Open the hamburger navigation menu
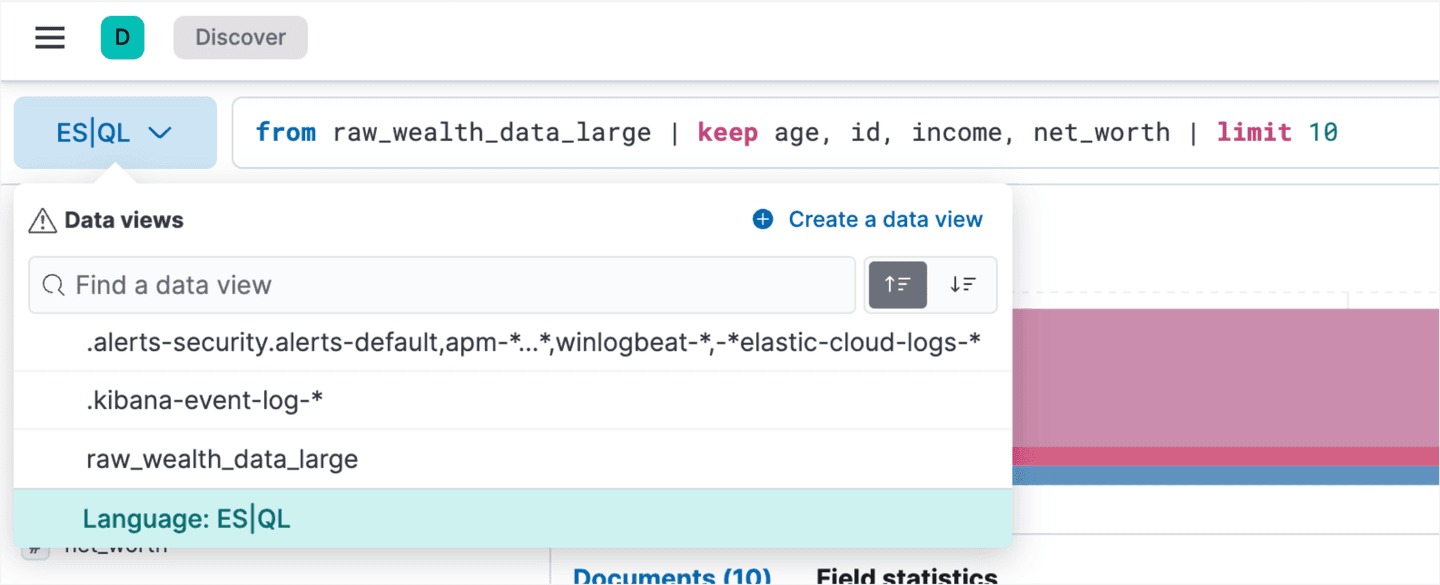This screenshot has width=1440, height=585. coord(50,38)
